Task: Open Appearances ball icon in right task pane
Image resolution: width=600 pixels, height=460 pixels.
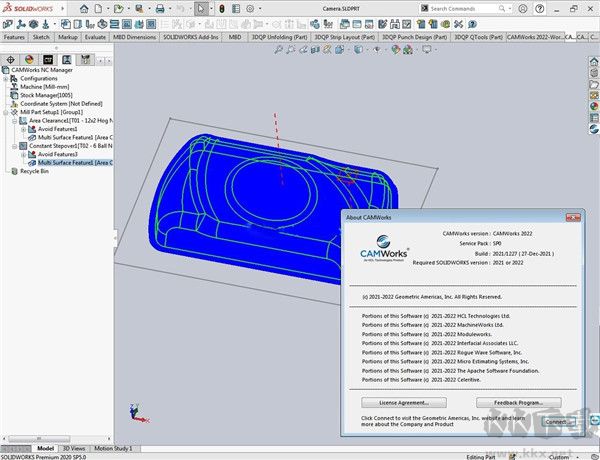Action: point(594,106)
